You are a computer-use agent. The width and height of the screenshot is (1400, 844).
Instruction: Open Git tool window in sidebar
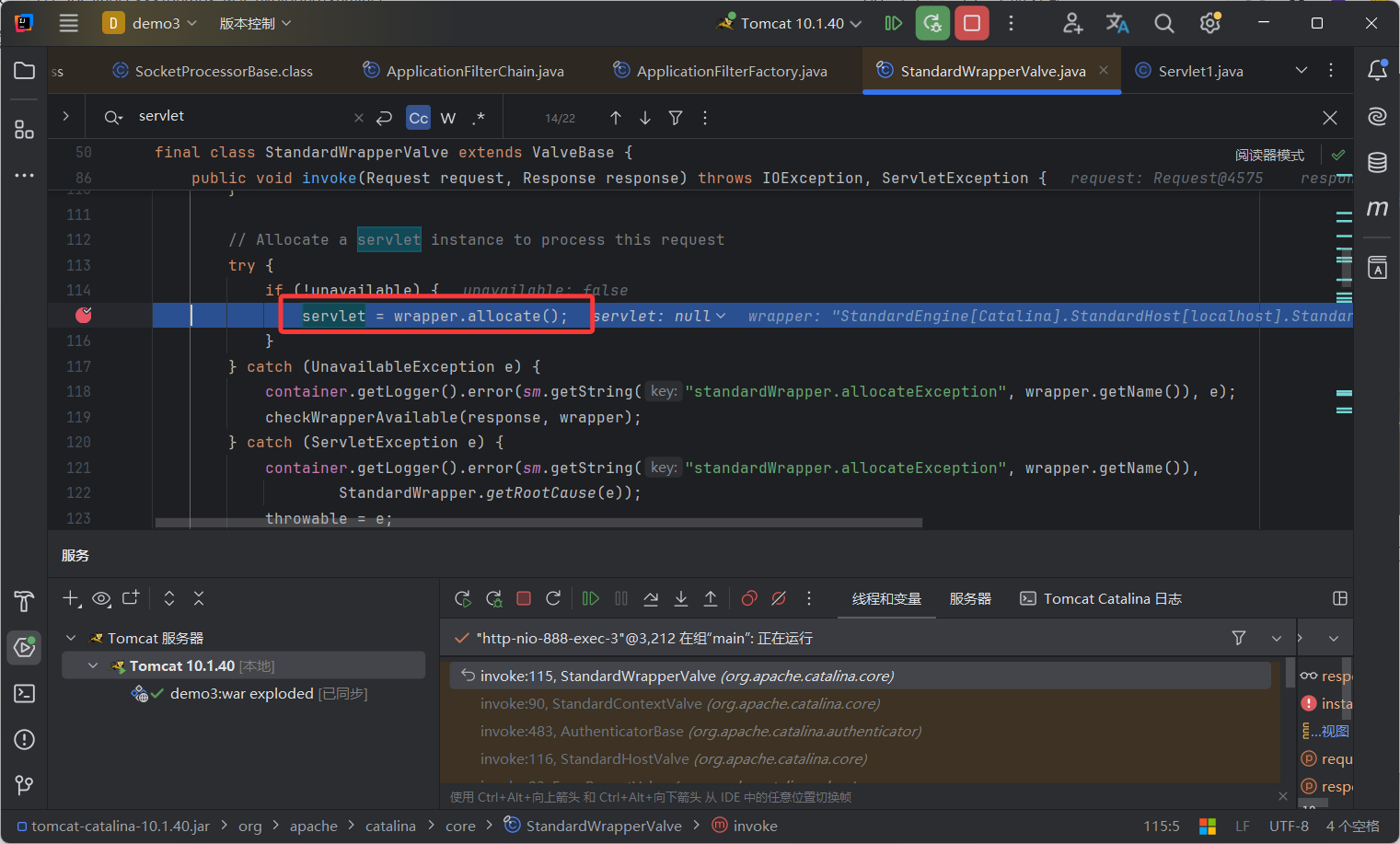click(25, 785)
